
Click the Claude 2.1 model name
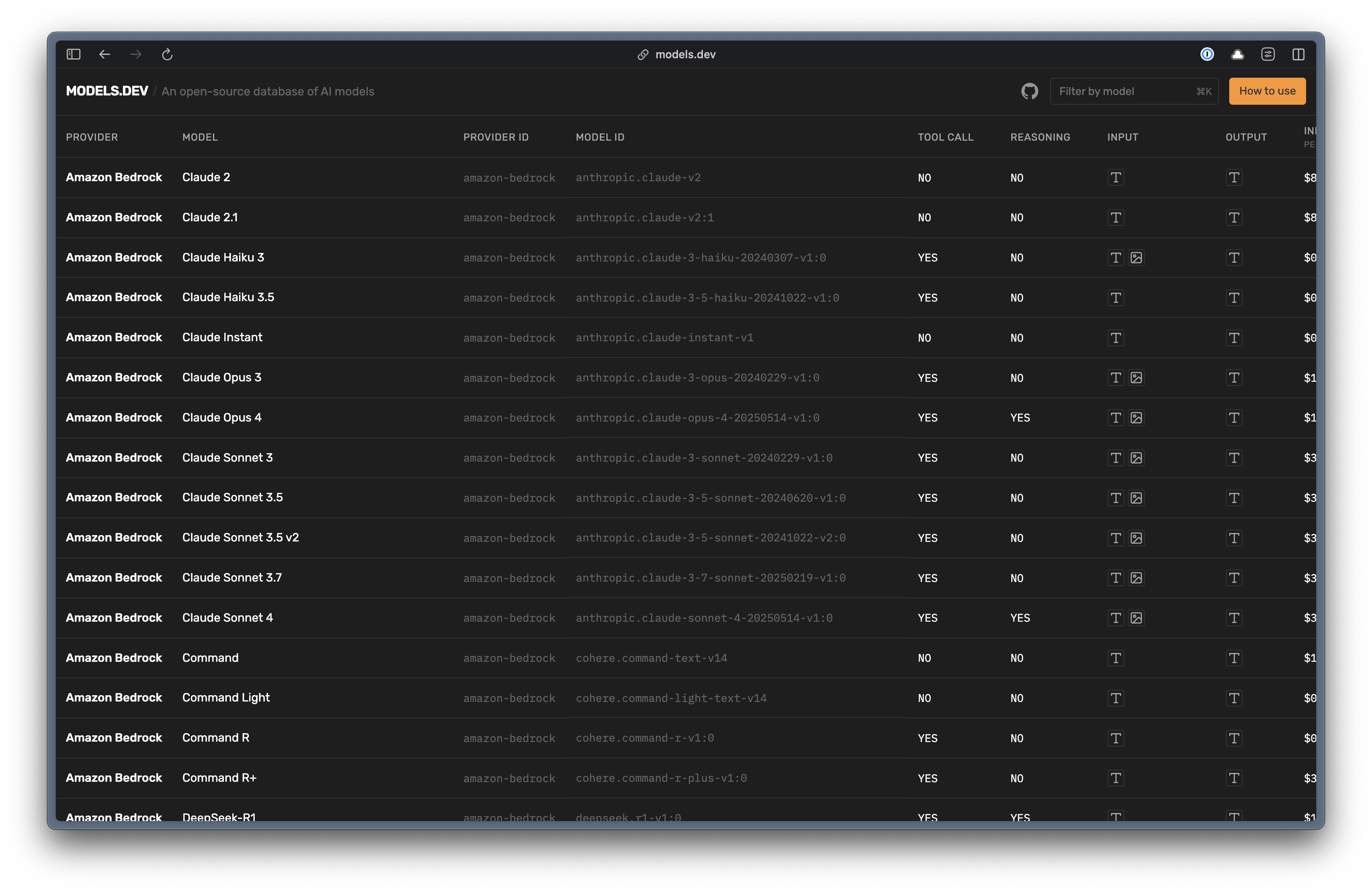(210, 217)
